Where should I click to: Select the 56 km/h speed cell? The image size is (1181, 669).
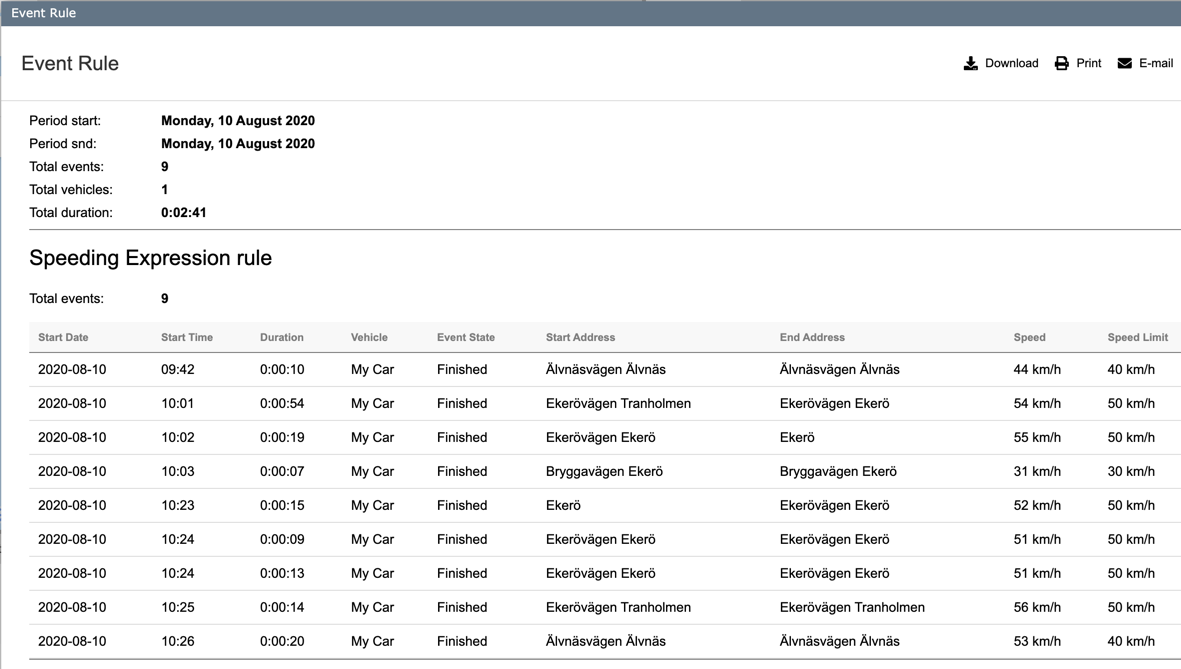[1037, 608]
